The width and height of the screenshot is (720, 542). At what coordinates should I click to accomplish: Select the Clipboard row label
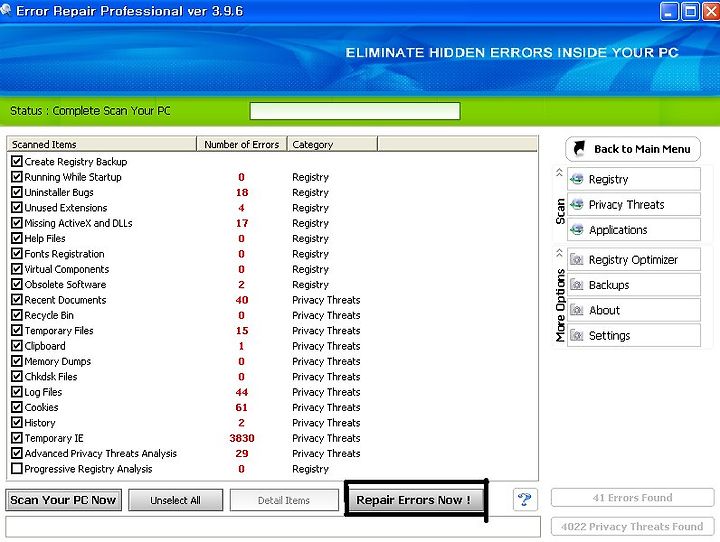45,346
